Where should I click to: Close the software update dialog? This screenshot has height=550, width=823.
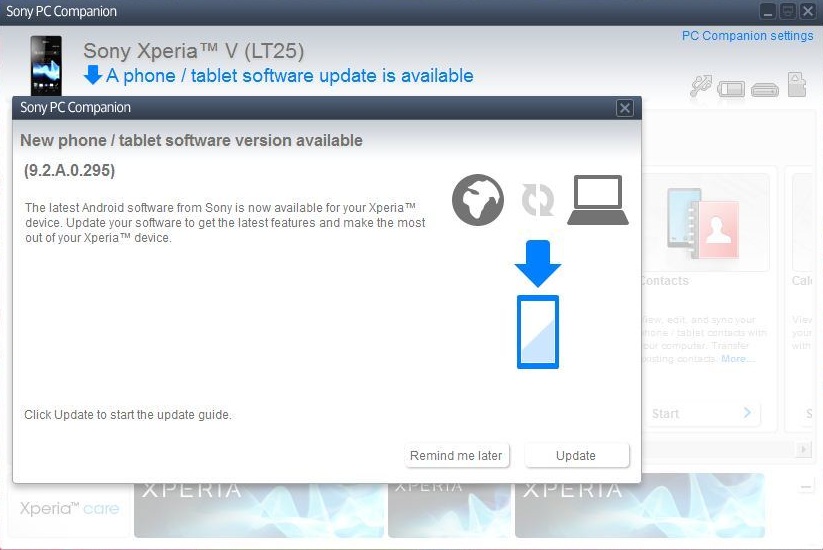pos(624,108)
